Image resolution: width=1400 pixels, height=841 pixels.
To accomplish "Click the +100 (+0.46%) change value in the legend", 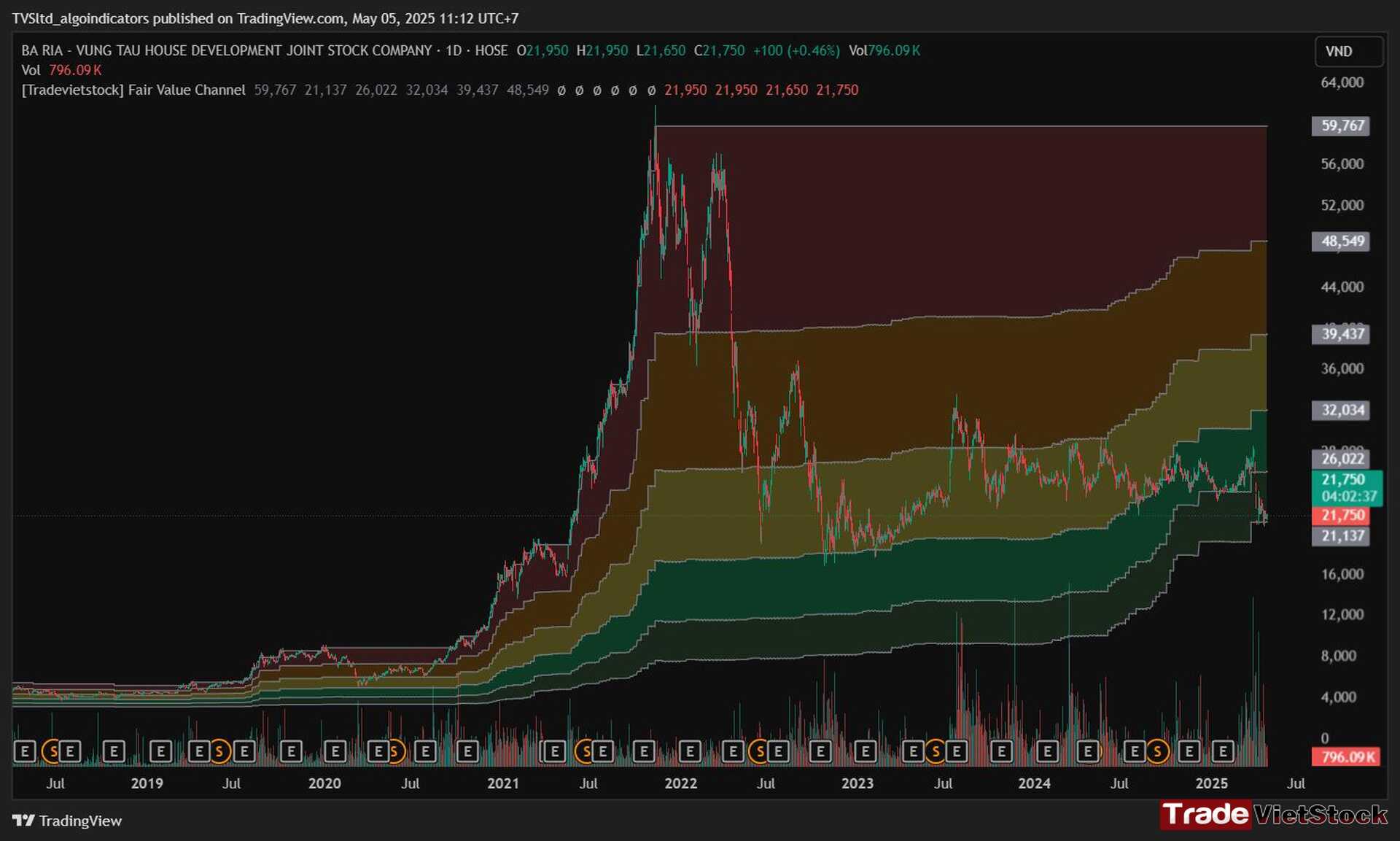I will coord(796,50).
